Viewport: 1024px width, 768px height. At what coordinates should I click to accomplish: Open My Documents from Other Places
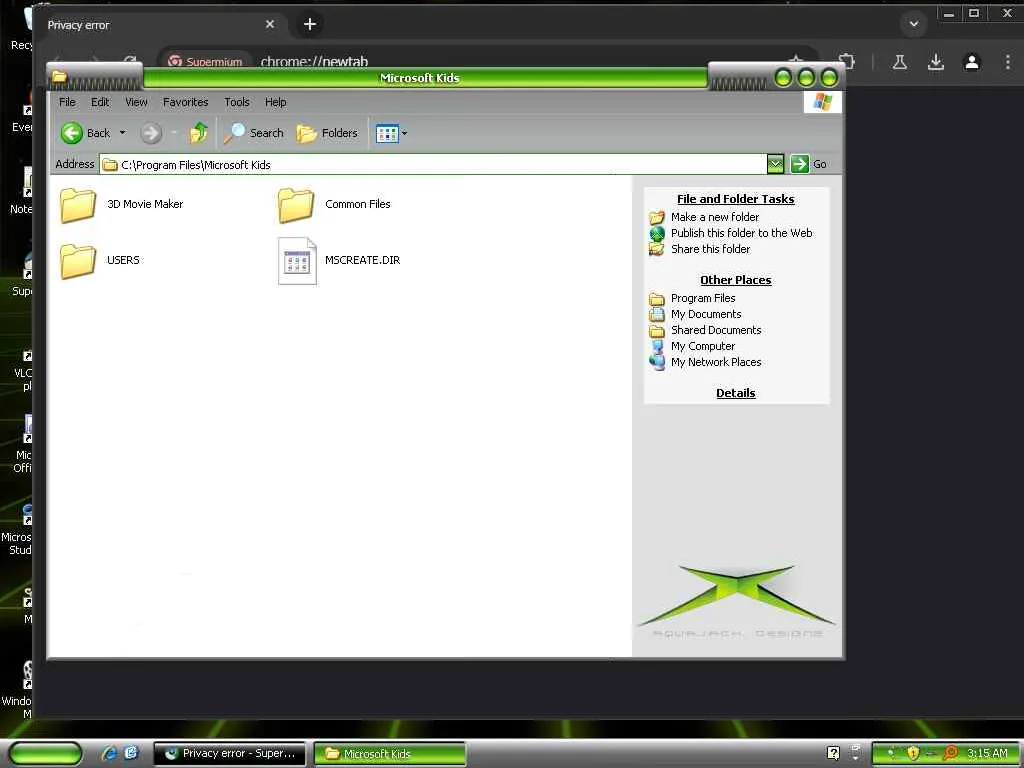pos(706,314)
